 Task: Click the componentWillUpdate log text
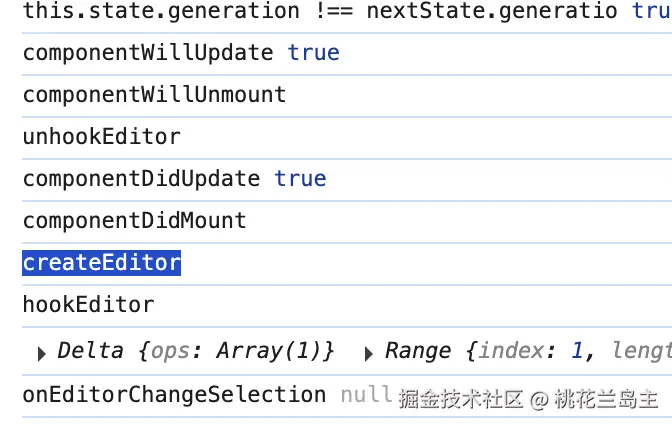point(148,53)
